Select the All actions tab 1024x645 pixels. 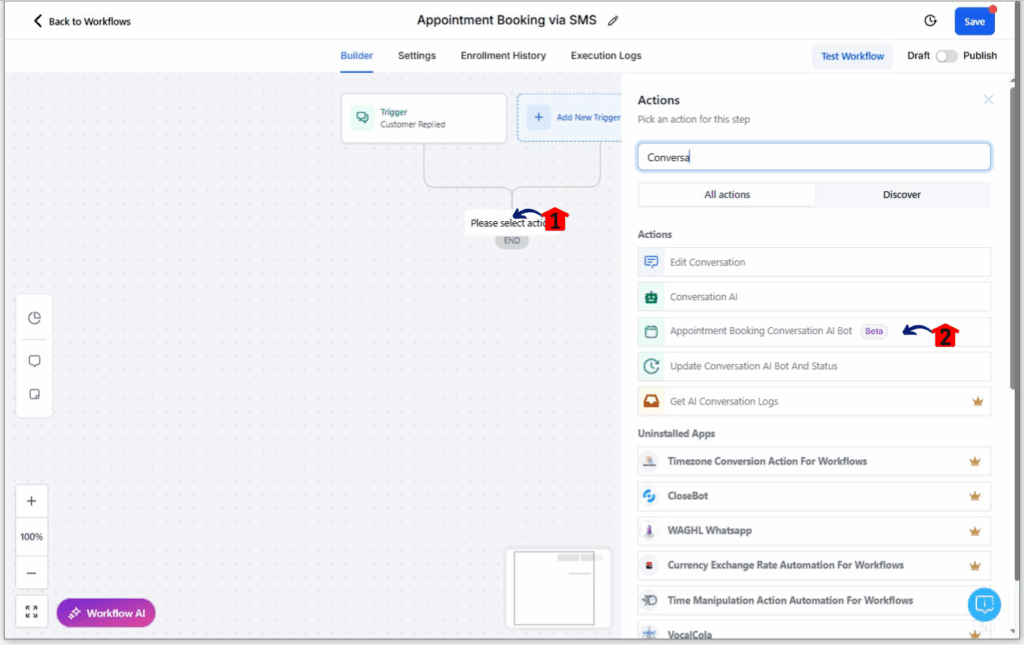727,195
